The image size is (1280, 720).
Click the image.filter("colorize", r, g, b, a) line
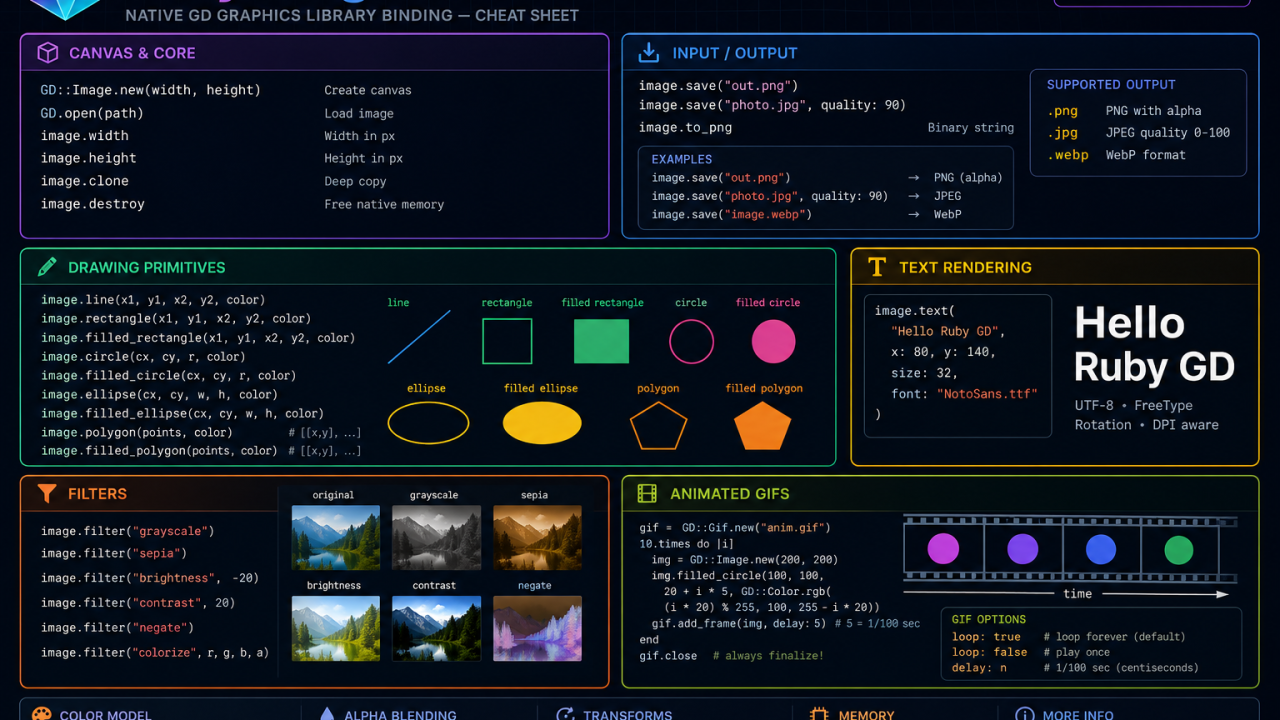point(155,652)
